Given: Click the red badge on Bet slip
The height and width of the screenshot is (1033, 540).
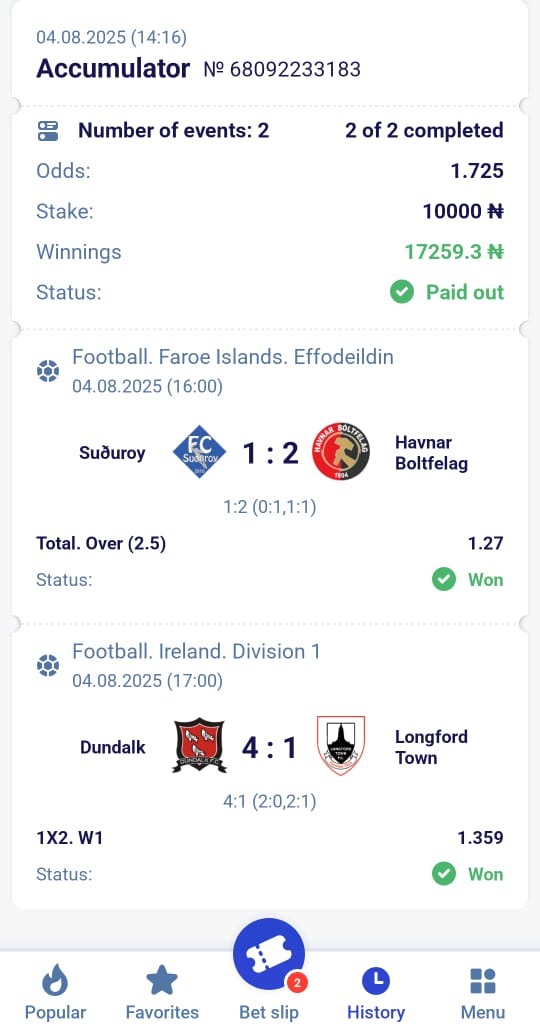Looking at the screenshot, I should coord(296,983).
